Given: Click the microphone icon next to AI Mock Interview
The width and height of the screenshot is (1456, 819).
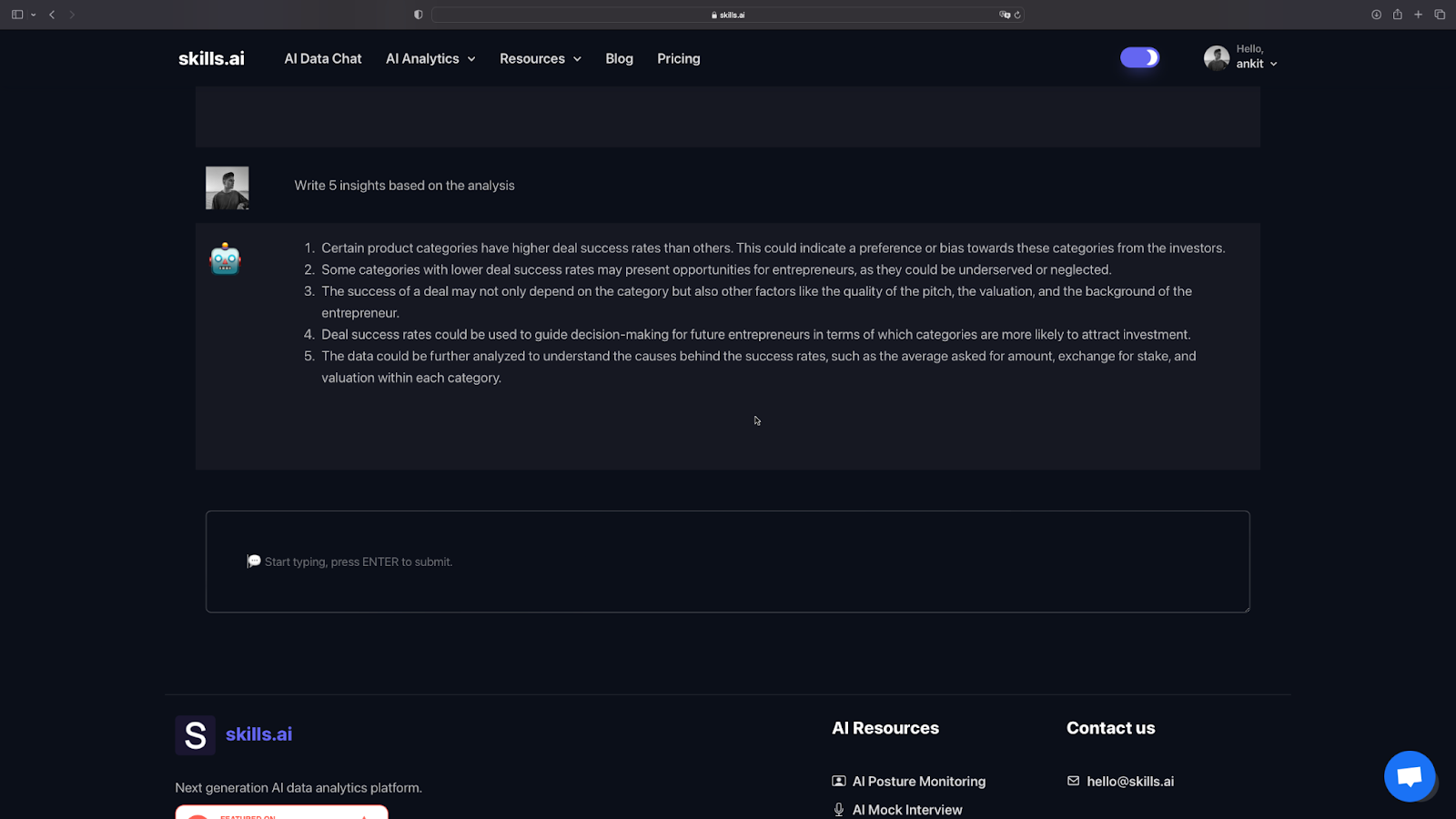Looking at the screenshot, I should pyautogui.click(x=837, y=808).
